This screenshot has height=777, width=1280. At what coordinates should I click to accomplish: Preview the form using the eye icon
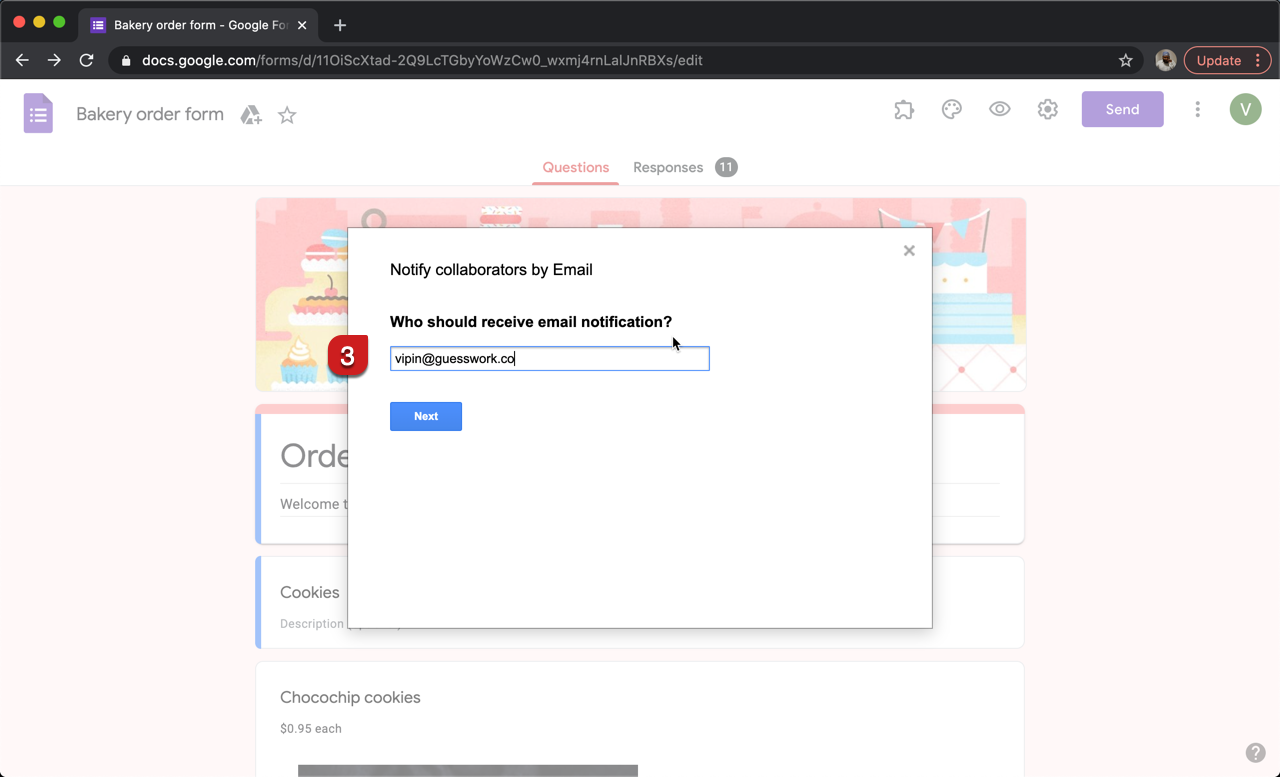pos(999,109)
